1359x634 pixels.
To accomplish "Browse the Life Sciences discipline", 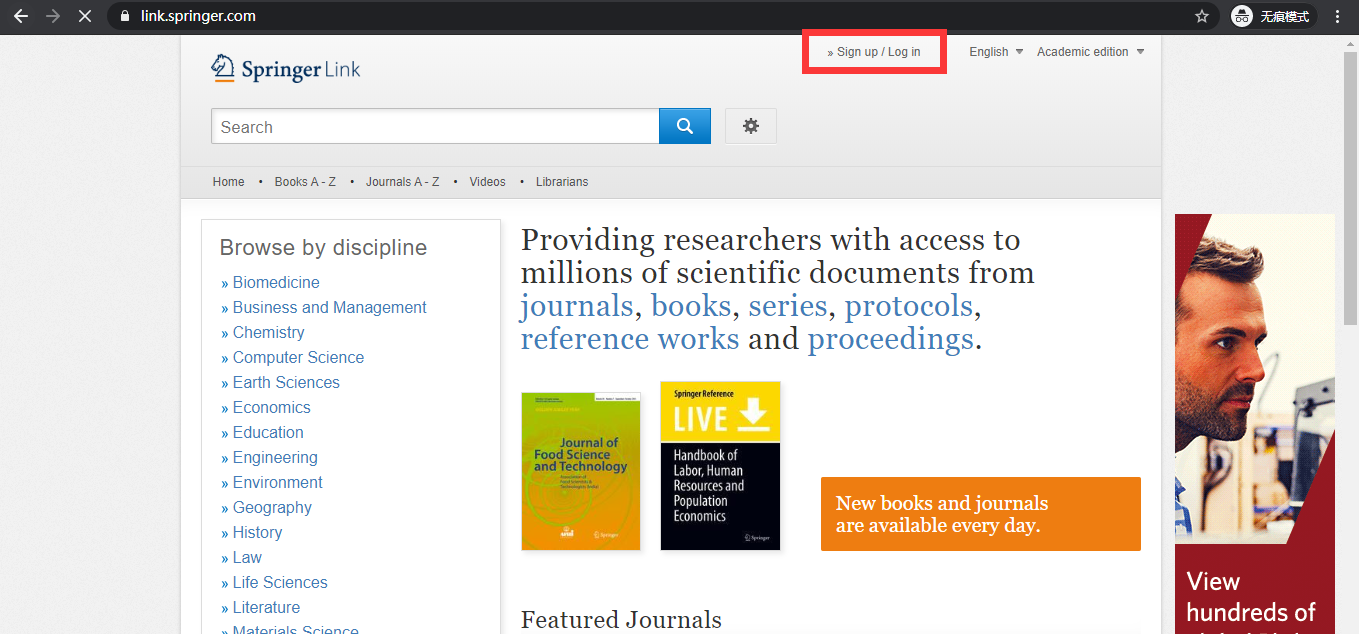I will [280, 583].
